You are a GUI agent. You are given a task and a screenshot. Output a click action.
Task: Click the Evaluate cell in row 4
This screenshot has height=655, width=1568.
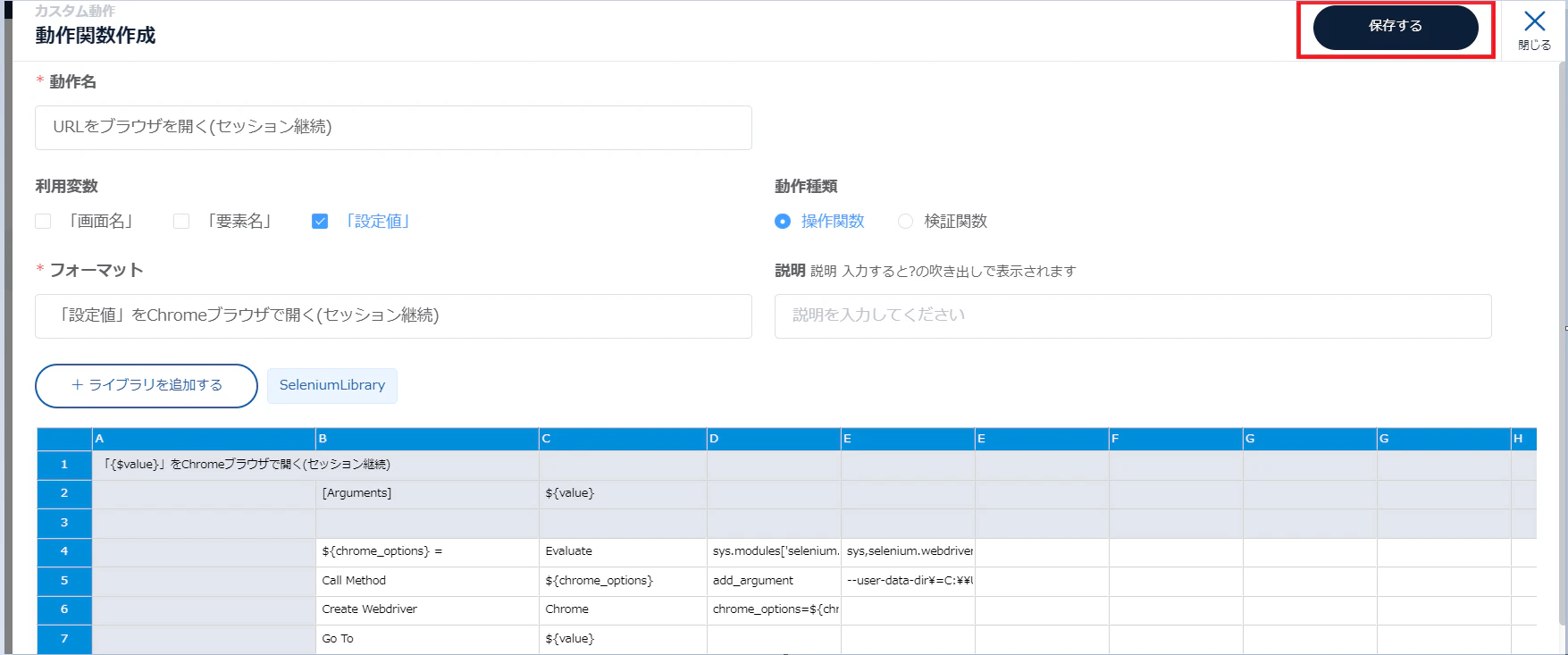[623, 551]
